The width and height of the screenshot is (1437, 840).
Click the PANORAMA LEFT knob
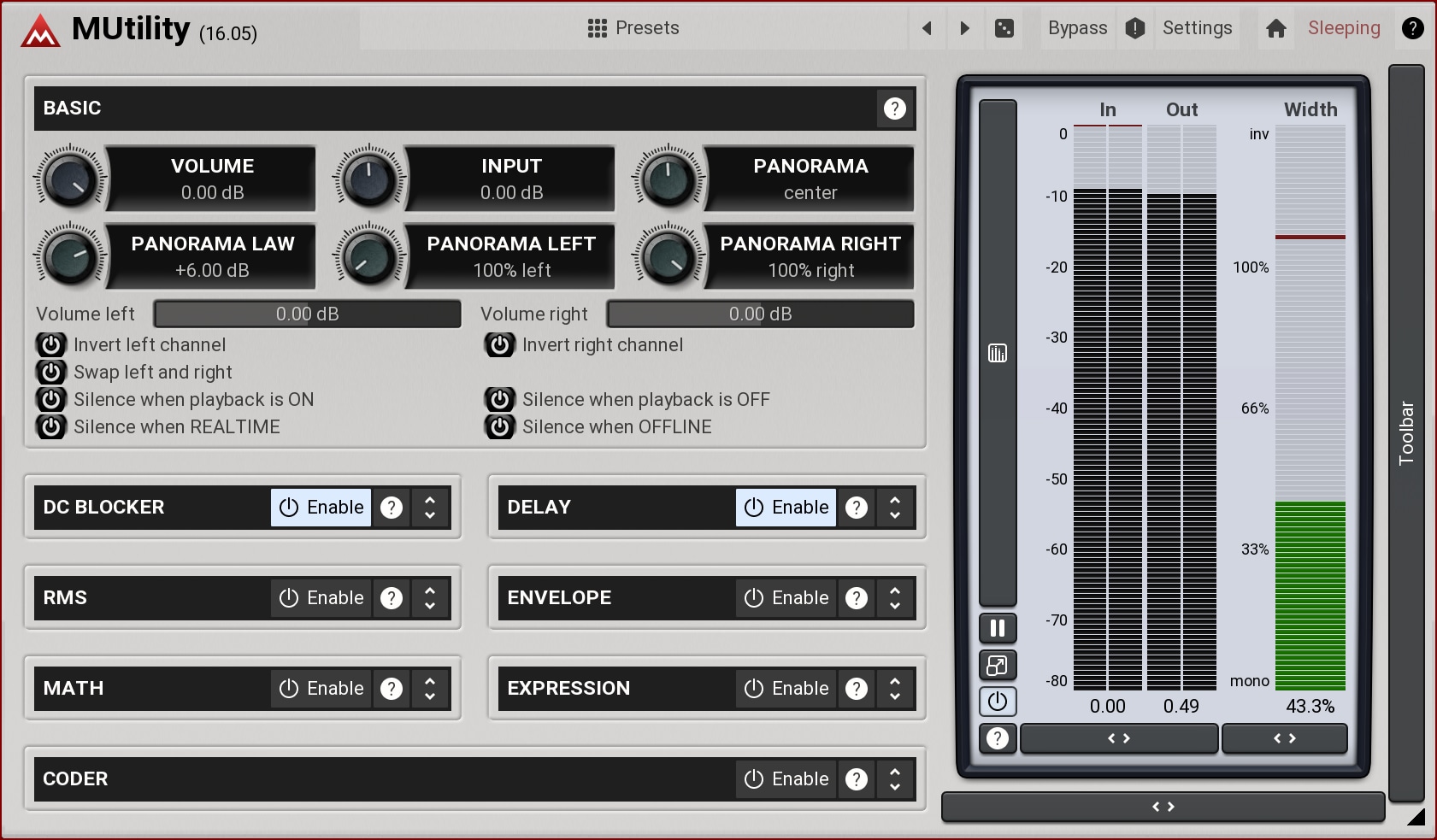pos(369,257)
